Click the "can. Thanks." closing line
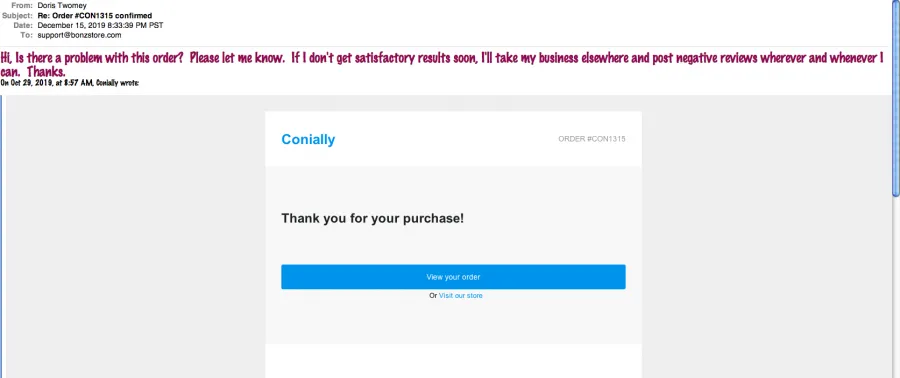 point(33,73)
